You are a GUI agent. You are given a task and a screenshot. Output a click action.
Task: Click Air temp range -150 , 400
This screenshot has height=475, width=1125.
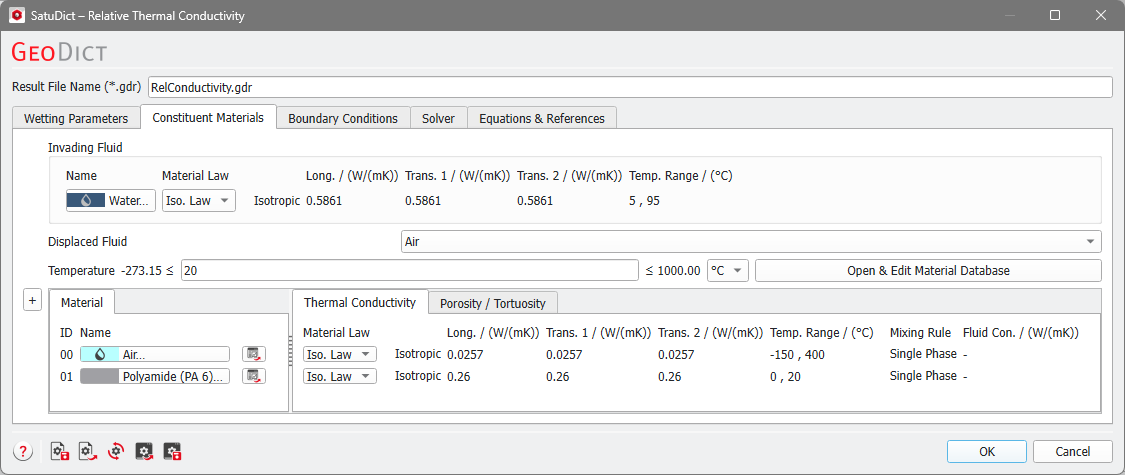[x=796, y=354]
